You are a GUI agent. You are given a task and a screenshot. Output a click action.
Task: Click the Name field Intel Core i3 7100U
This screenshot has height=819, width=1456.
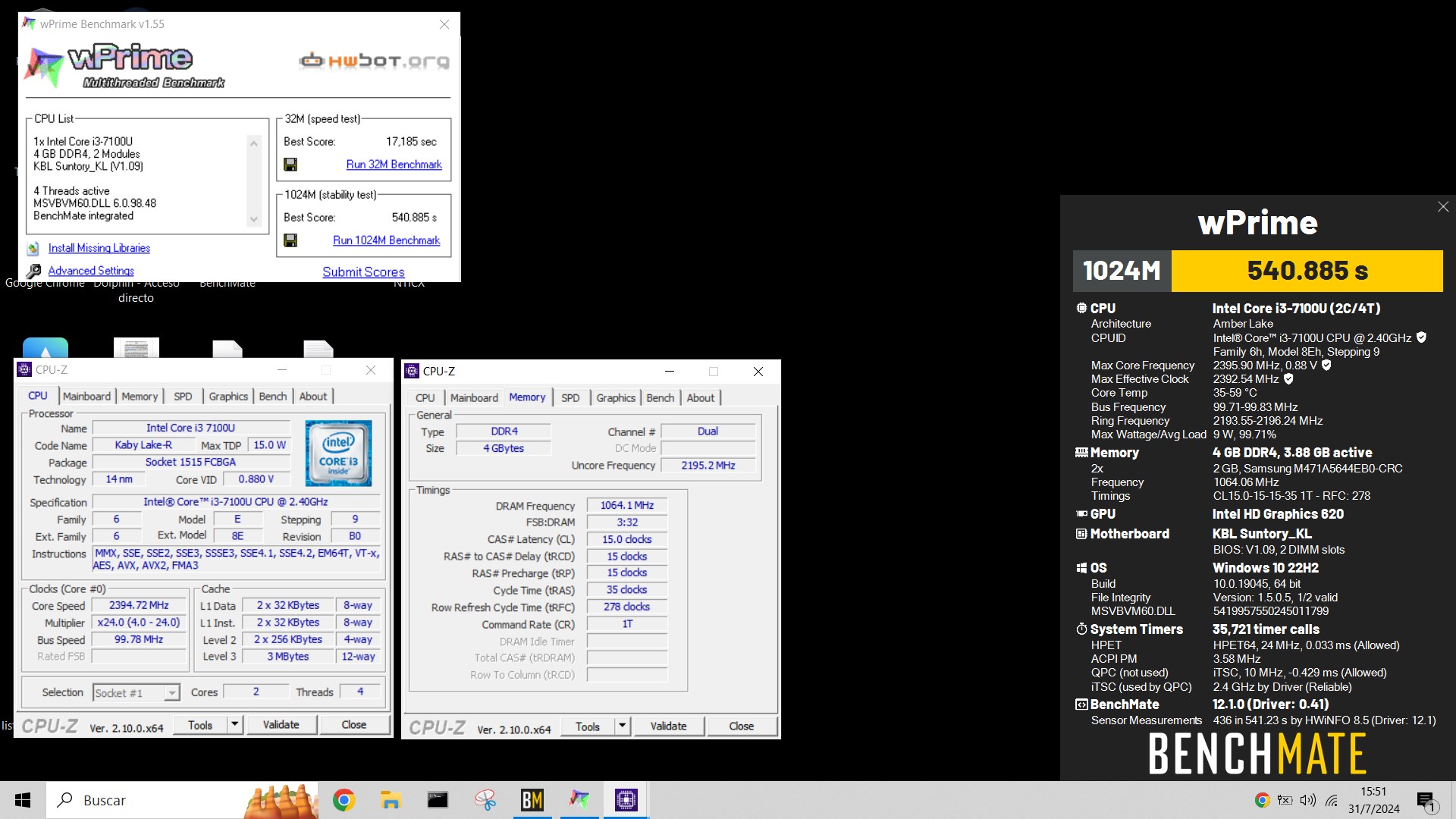click(190, 428)
